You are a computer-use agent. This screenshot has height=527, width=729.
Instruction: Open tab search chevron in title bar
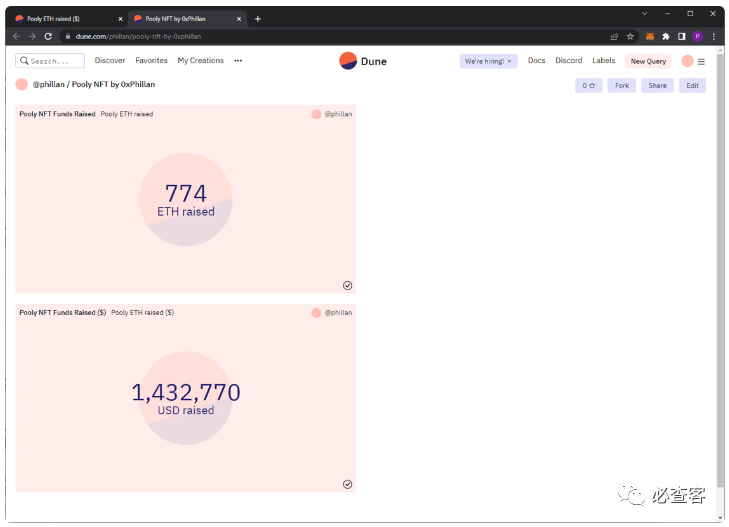point(644,13)
